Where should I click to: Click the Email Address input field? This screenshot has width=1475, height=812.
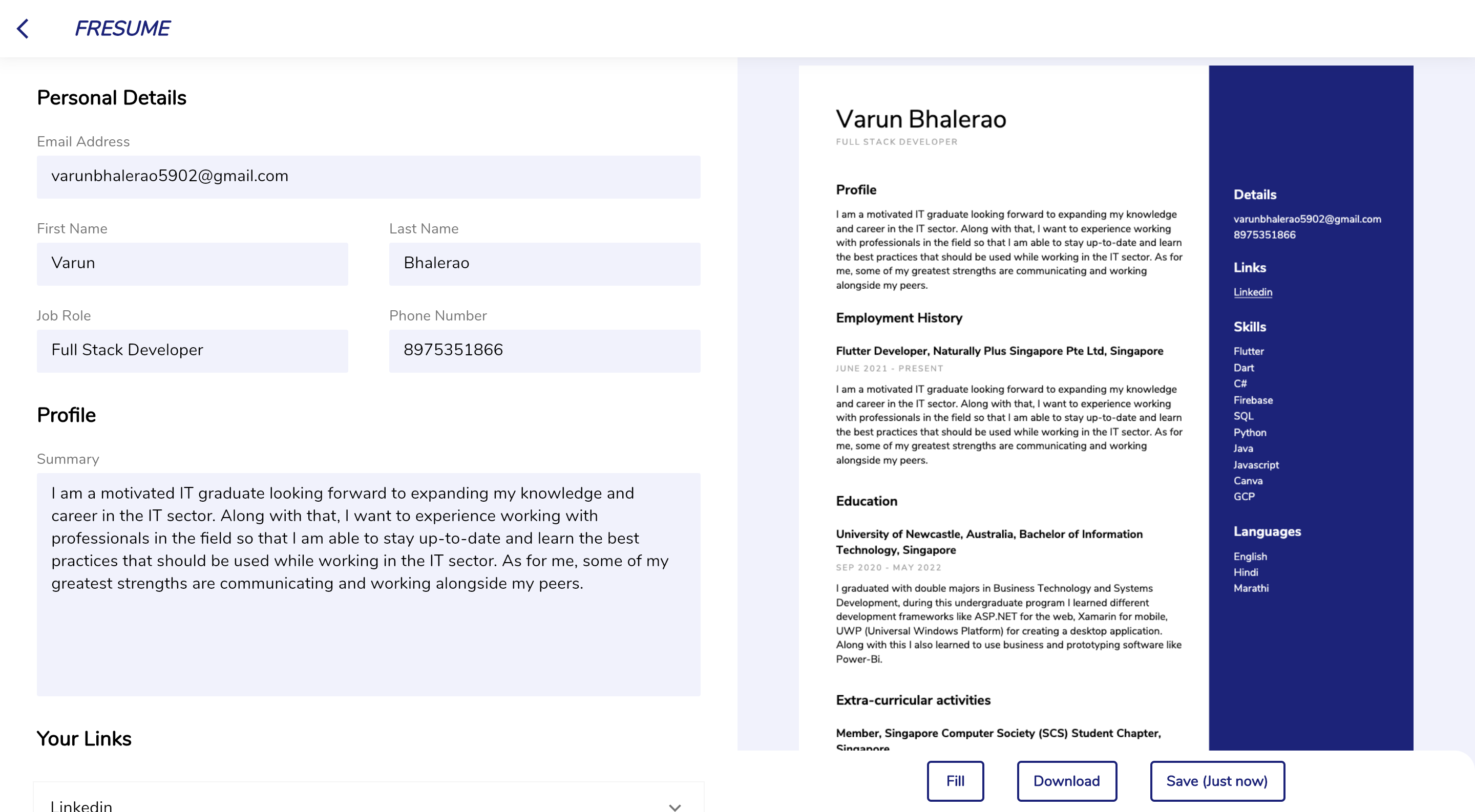368,177
